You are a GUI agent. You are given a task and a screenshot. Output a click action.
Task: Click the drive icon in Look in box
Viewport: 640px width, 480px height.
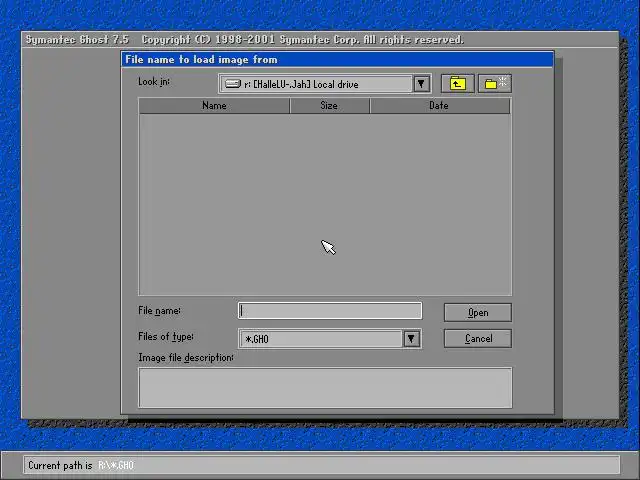coord(233,84)
